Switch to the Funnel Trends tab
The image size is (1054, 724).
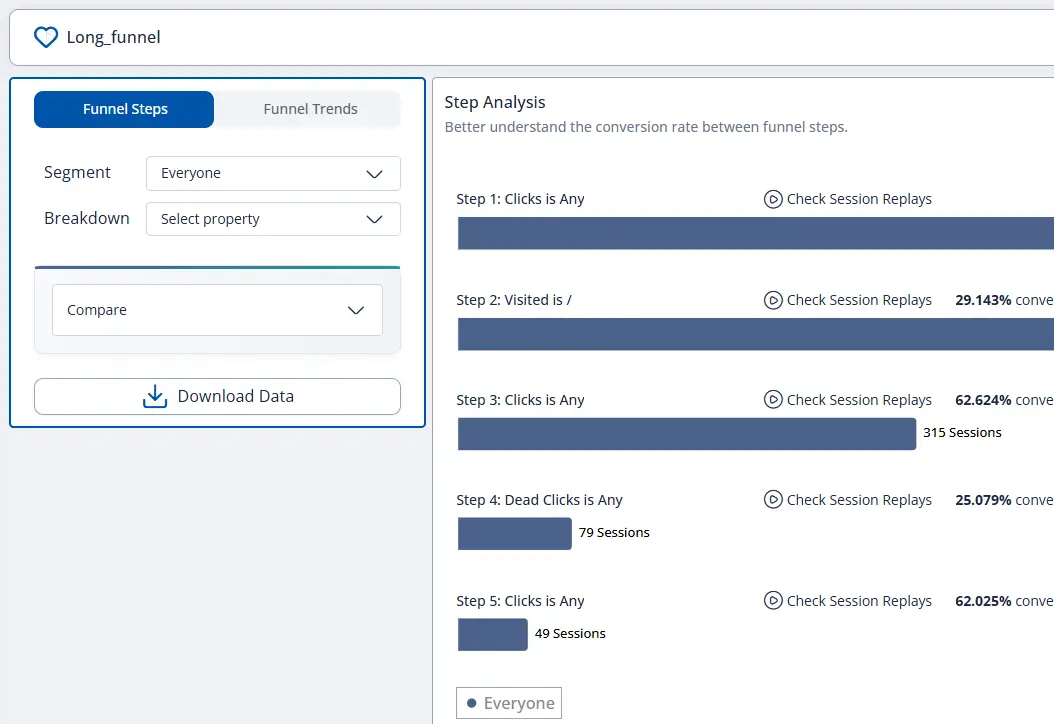[310, 109]
